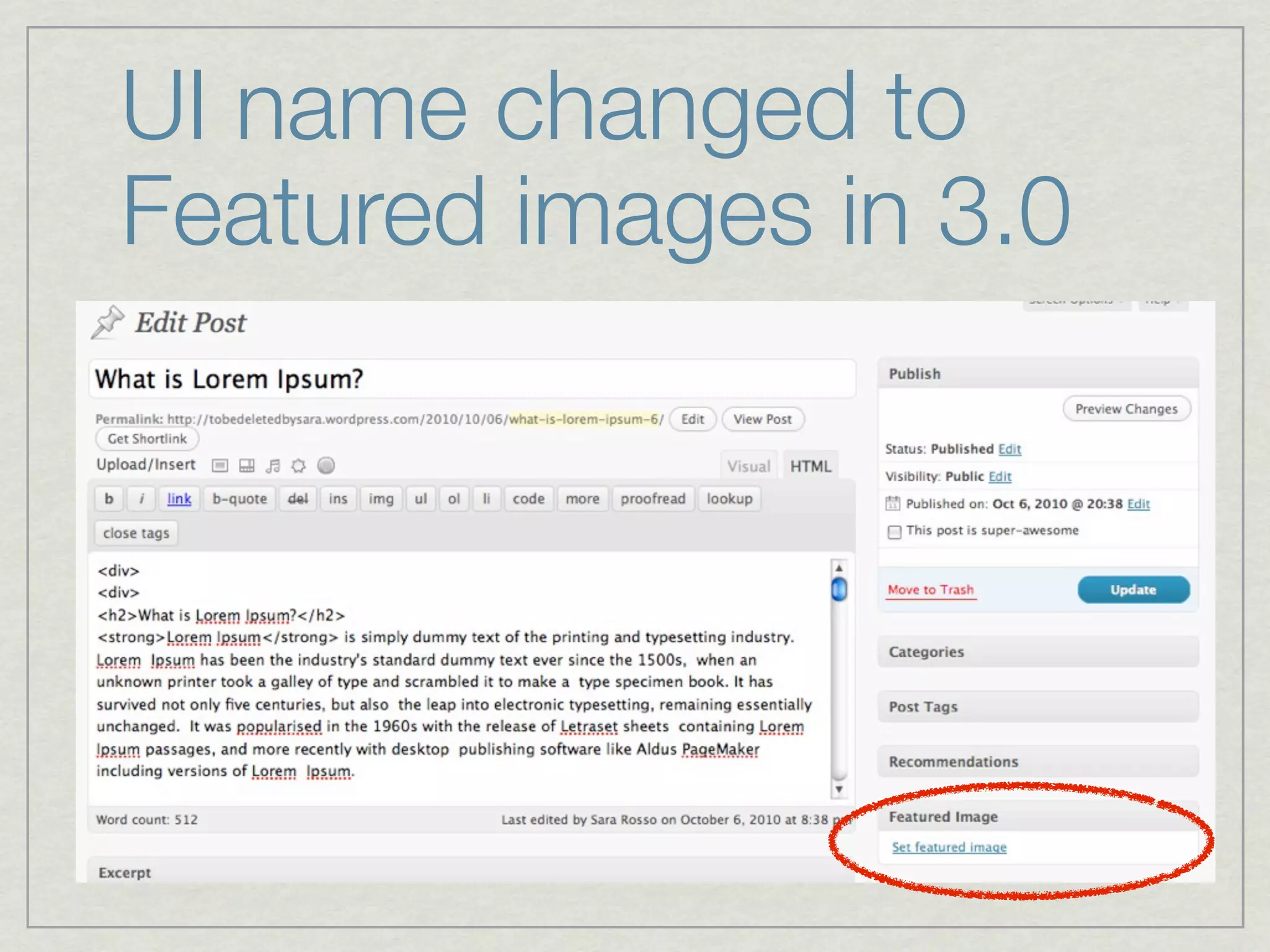This screenshot has height=952, width=1270.
Task: Click the code tag button
Action: point(529,499)
